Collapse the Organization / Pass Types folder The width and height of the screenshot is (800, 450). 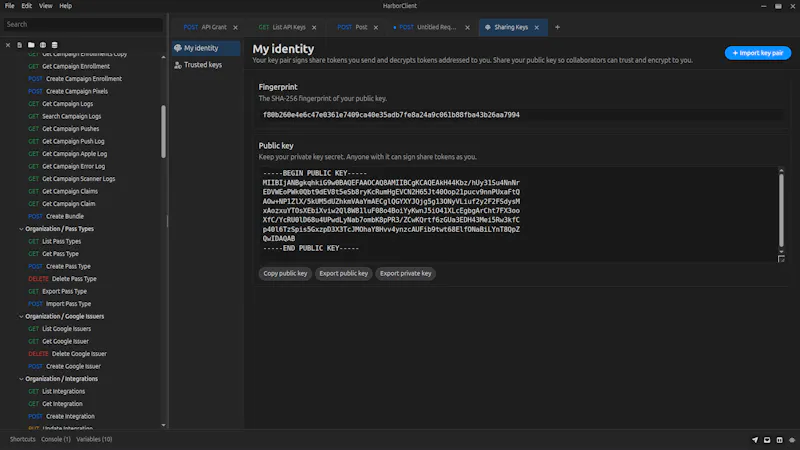(x=21, y=229)
